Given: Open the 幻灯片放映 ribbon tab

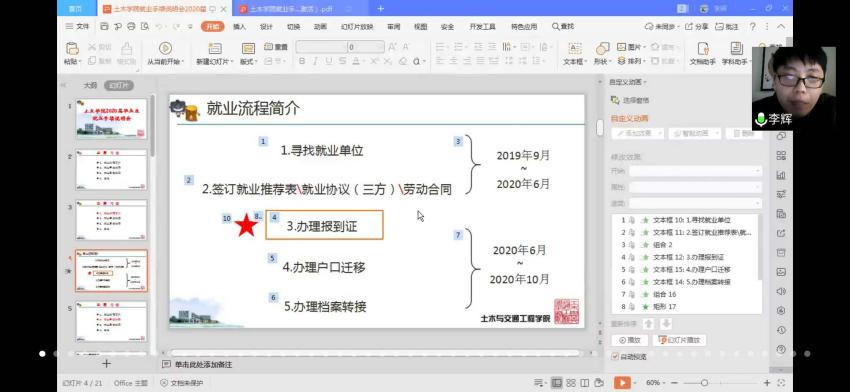Looking at the screenshot, I should (x=357, y=27).
